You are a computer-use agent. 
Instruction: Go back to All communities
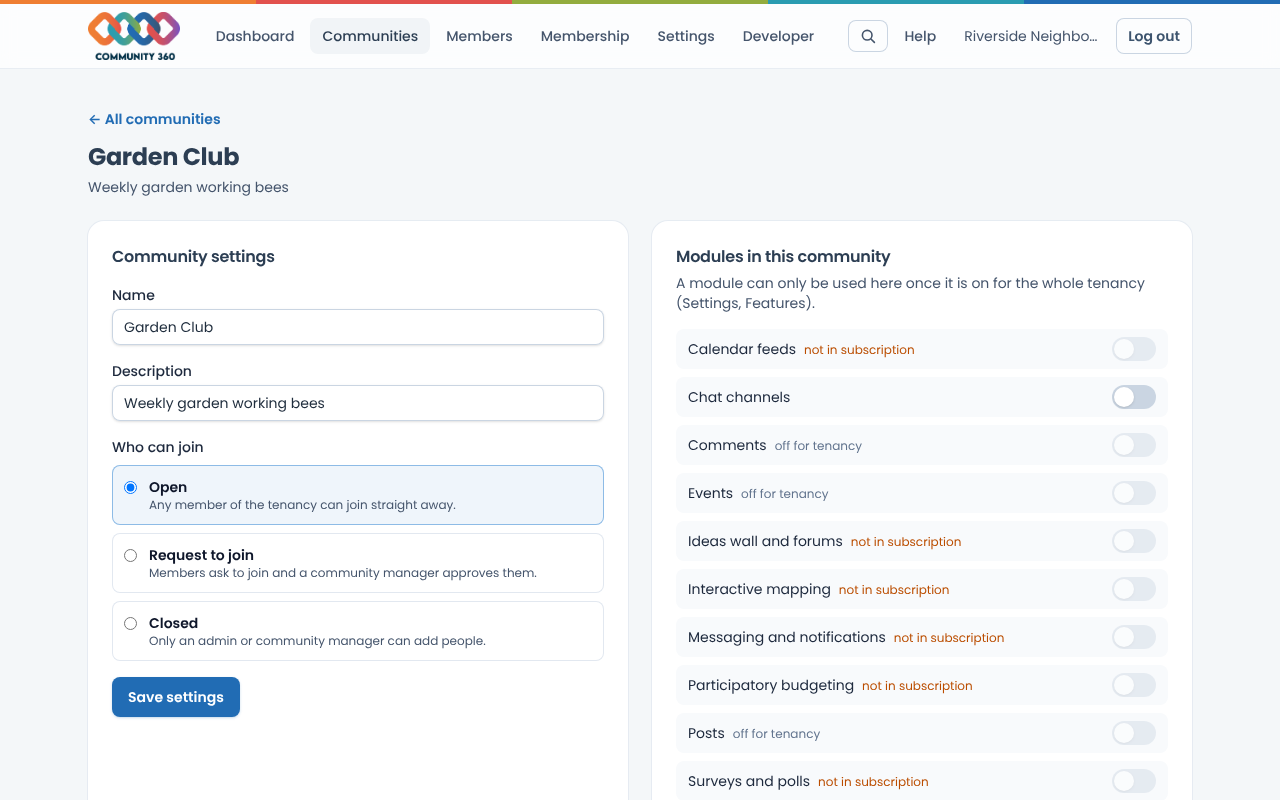[154, 119]
